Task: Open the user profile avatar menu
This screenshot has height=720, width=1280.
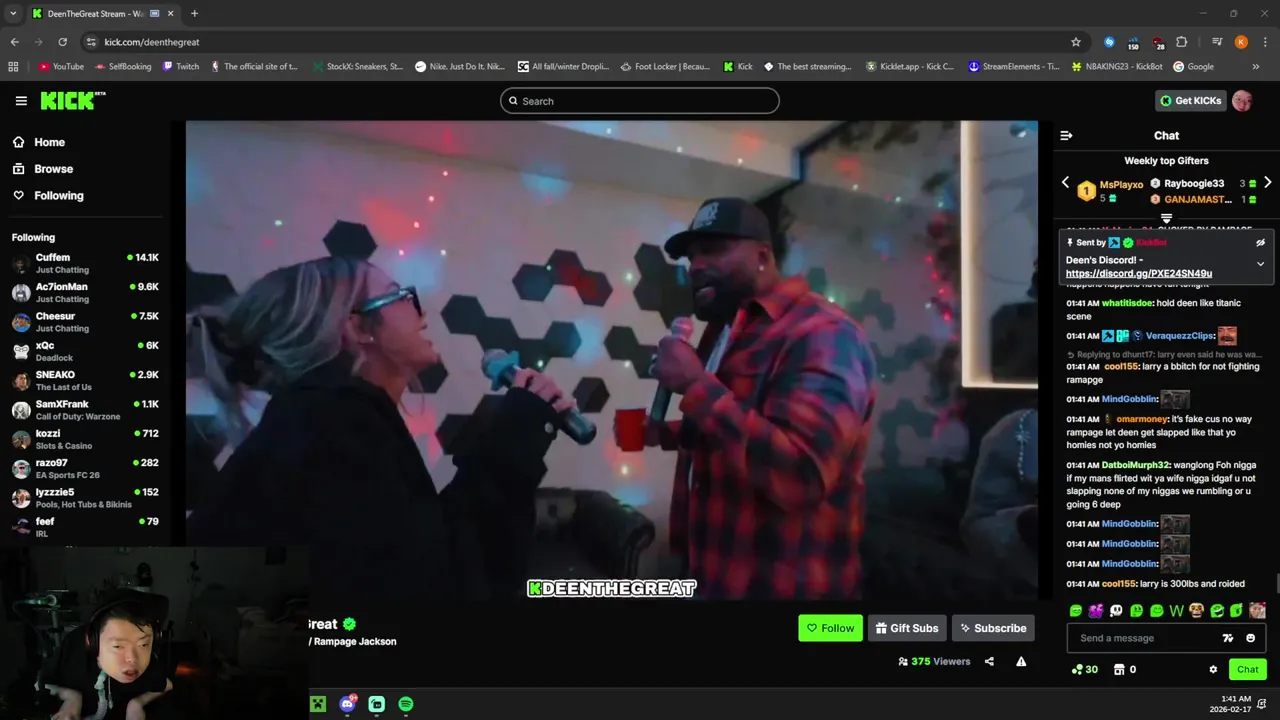Action: (1242, 101)
